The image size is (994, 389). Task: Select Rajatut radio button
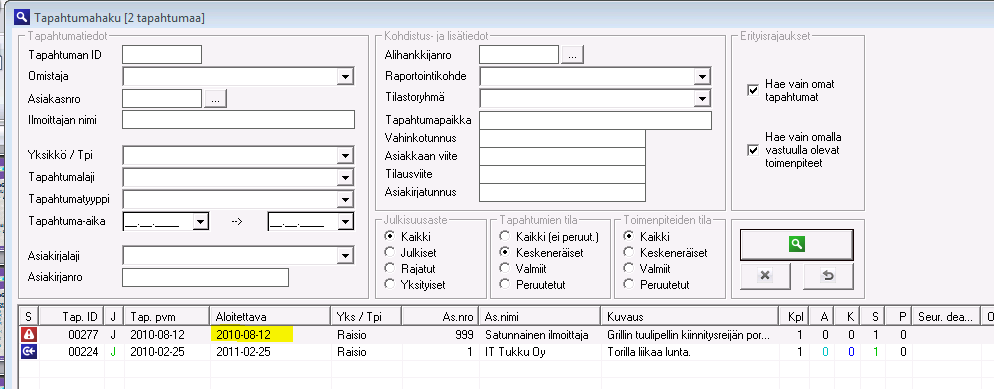[x=390, y=268]
